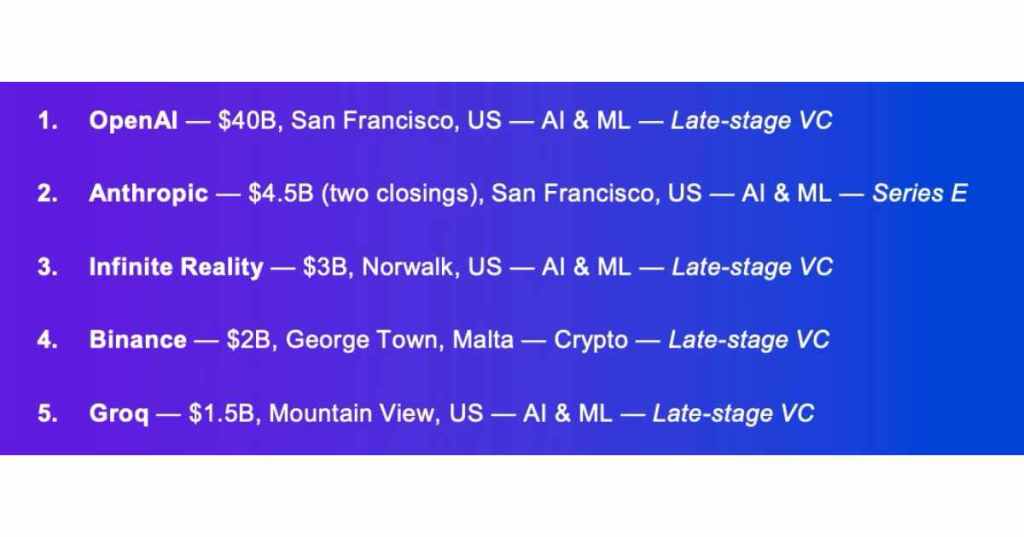Click Late-stage VC in the OpenAI row

pos(752,121)
